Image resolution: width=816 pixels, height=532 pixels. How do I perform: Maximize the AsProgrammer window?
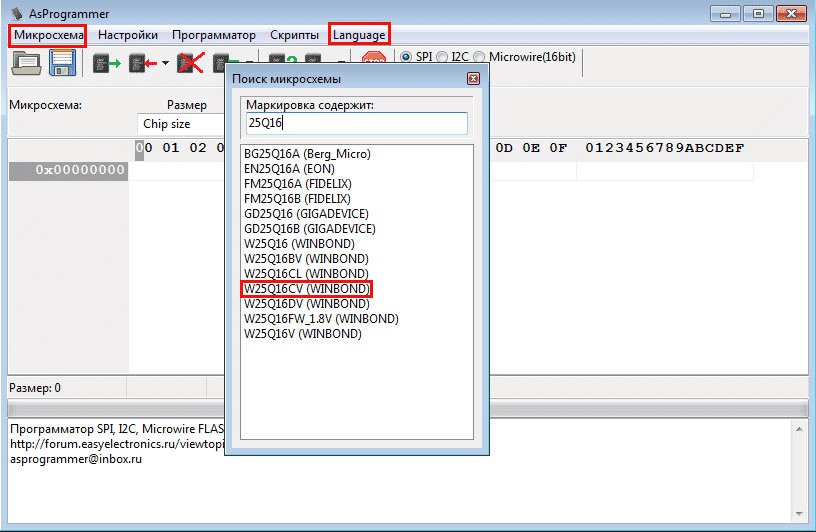pyautogui.click(x=758, y=14)
